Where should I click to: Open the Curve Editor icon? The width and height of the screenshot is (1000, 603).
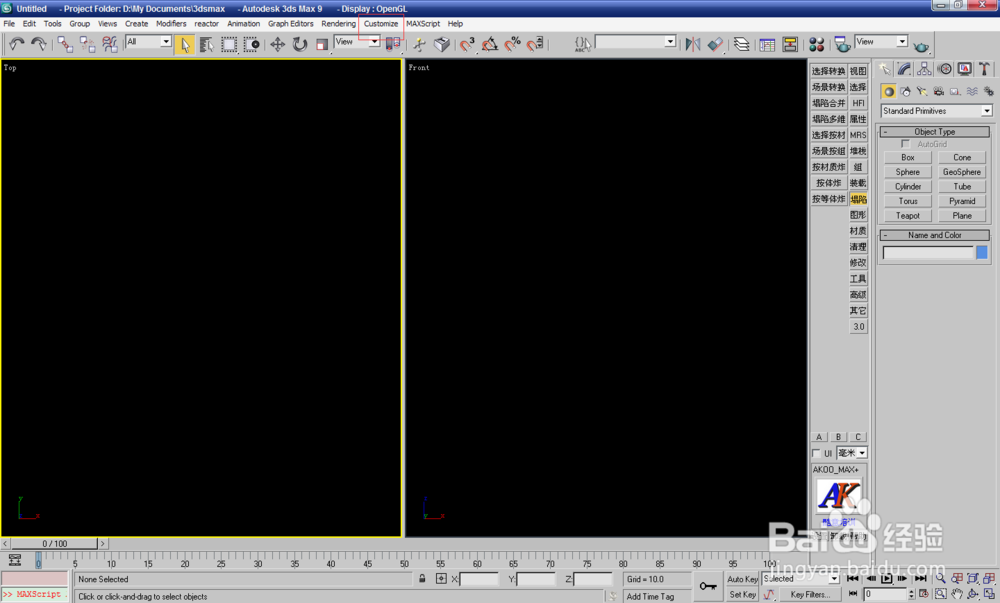pyautogui.click(x=767, y=44)
